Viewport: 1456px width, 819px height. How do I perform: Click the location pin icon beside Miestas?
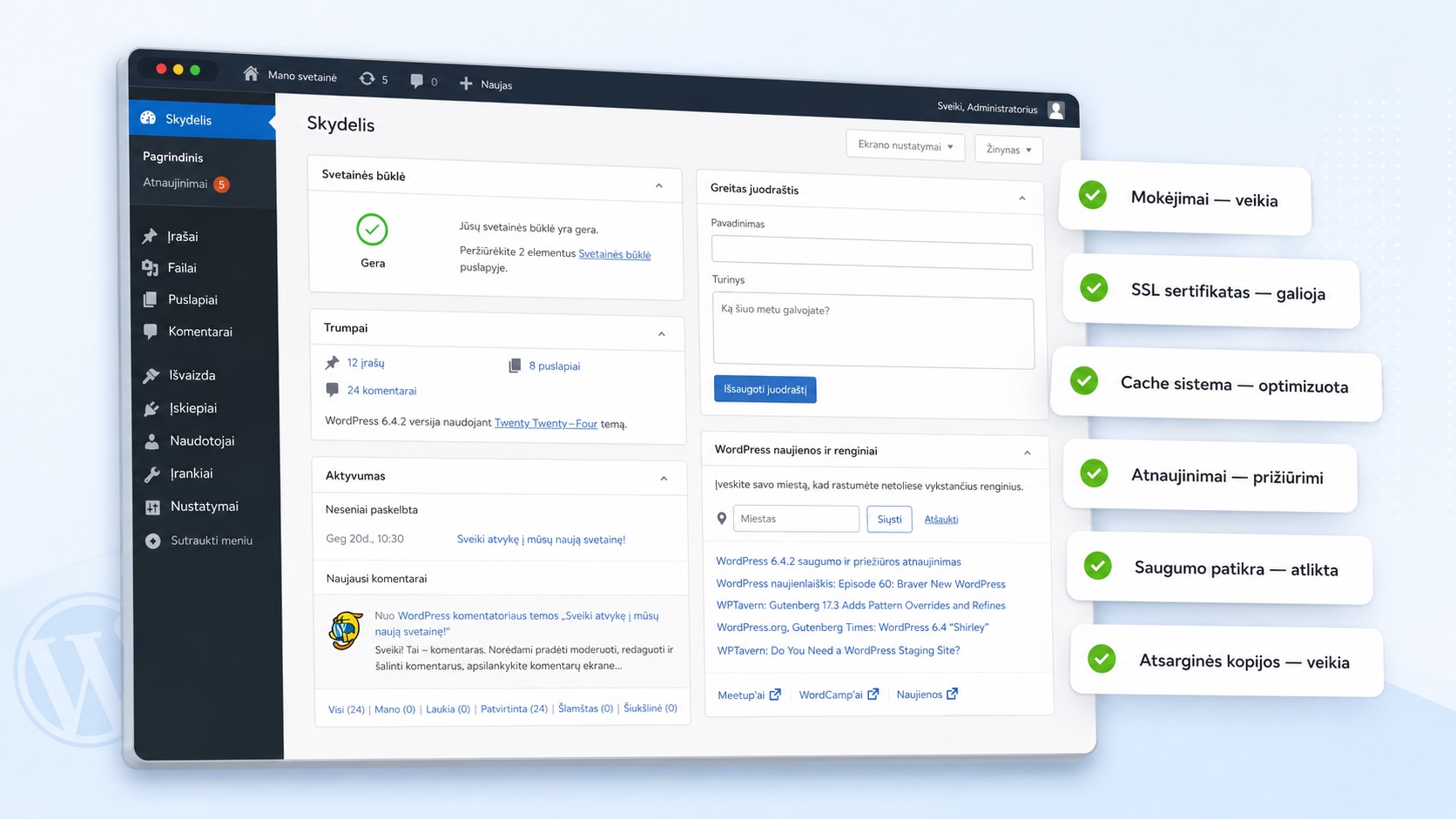pos(722,518)
